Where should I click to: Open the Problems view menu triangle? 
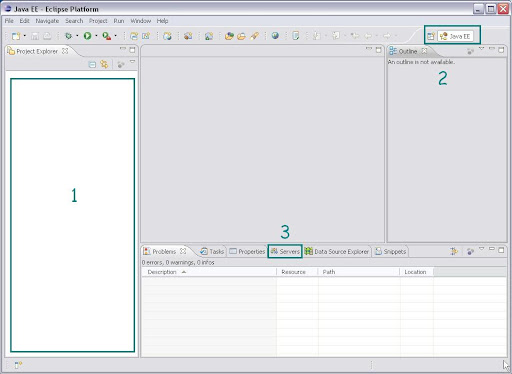[x=481, y=249]
